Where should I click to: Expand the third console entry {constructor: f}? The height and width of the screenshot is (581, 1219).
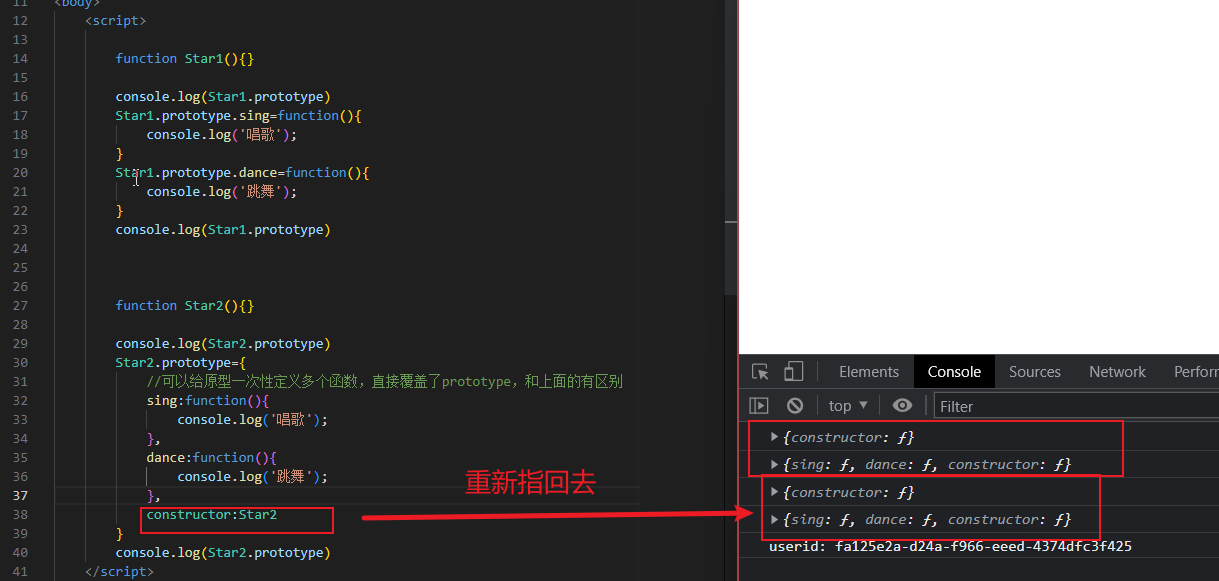(x=774, y=492)
